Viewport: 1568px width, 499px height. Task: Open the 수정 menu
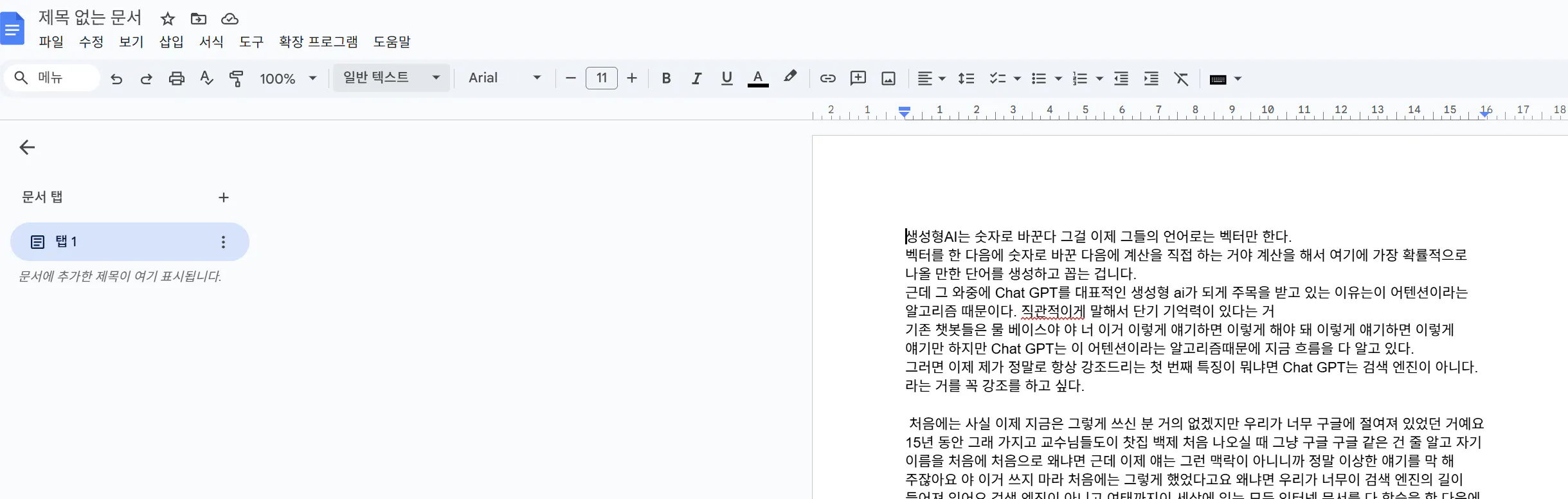click(x=91, y=42)
